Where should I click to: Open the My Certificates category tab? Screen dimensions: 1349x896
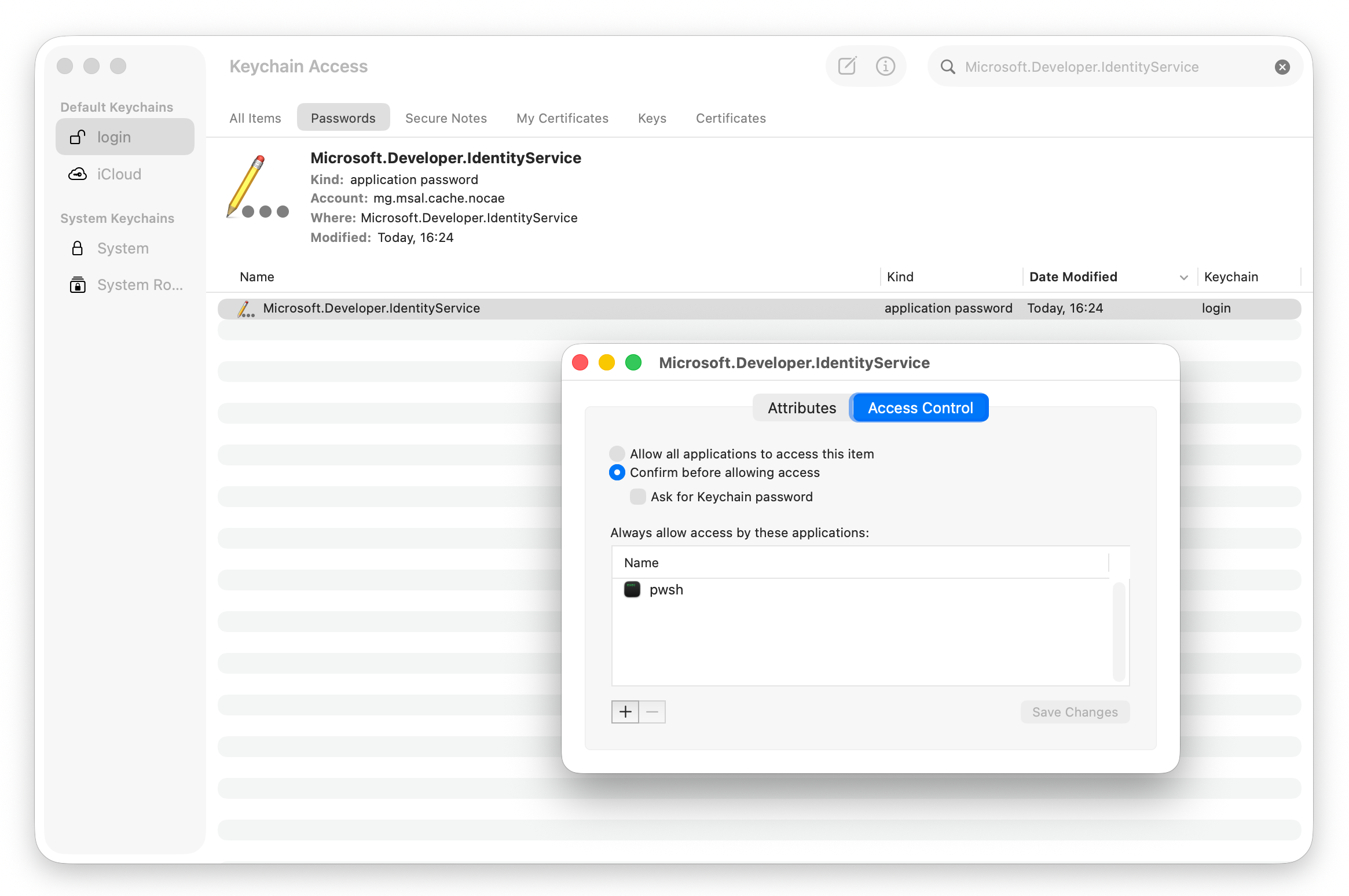tap(562, 118)
